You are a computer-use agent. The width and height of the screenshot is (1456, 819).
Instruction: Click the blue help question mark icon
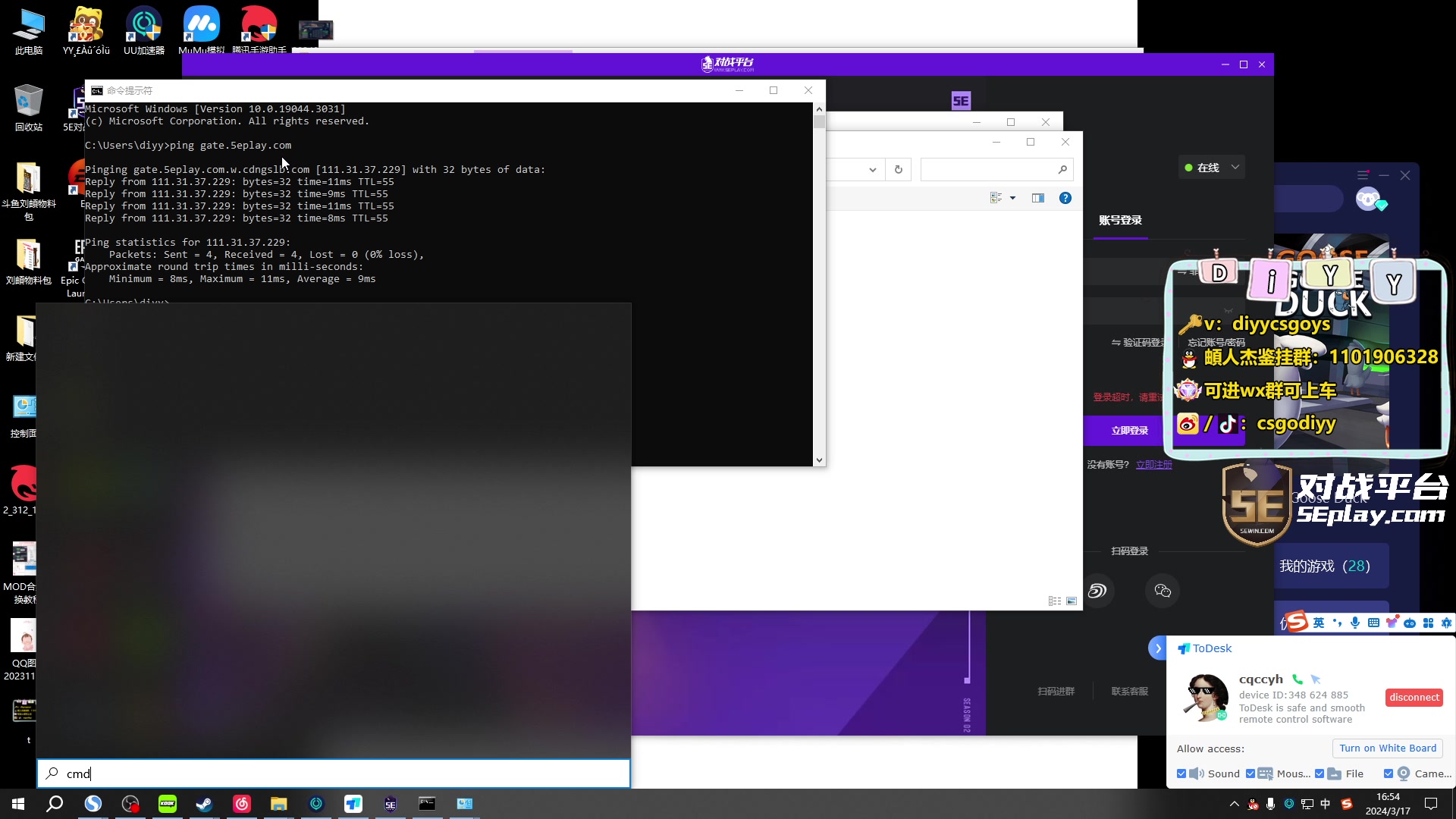1065,198
